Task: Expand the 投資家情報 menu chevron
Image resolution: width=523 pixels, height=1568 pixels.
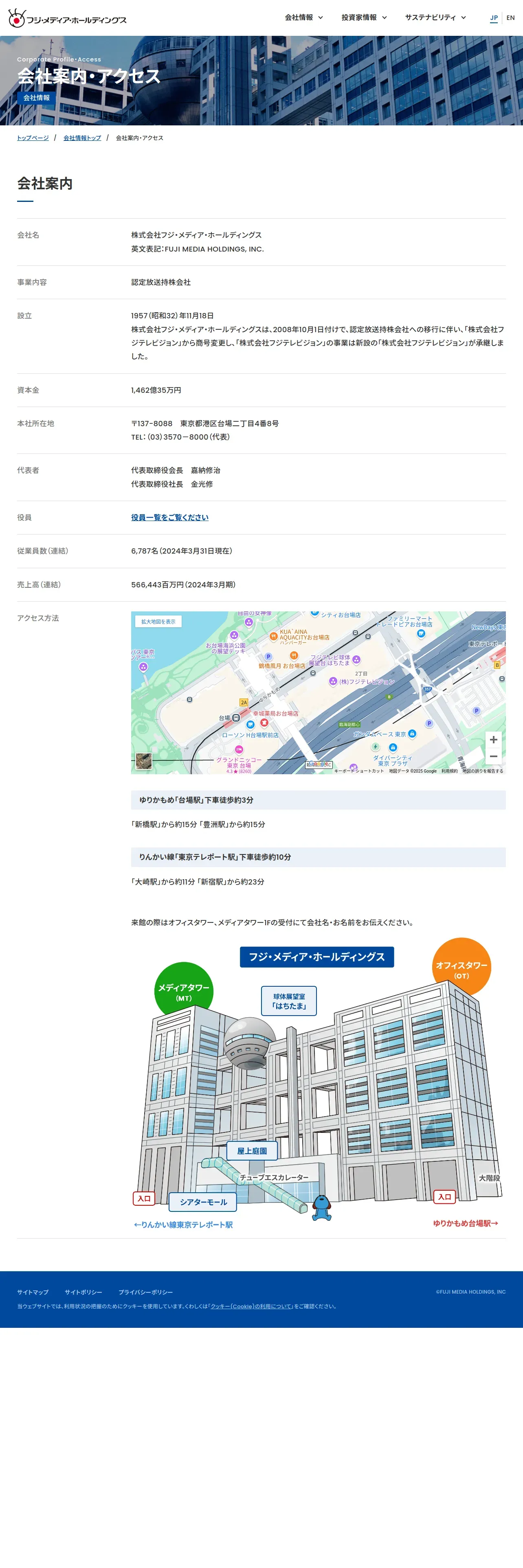Action: click(384, 18)
